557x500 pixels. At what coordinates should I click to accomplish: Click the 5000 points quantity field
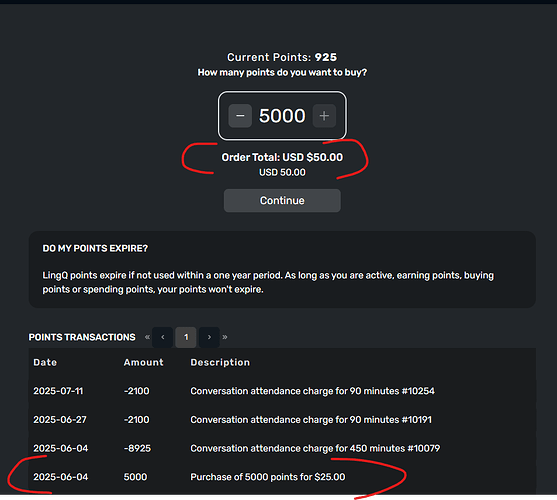282,116
